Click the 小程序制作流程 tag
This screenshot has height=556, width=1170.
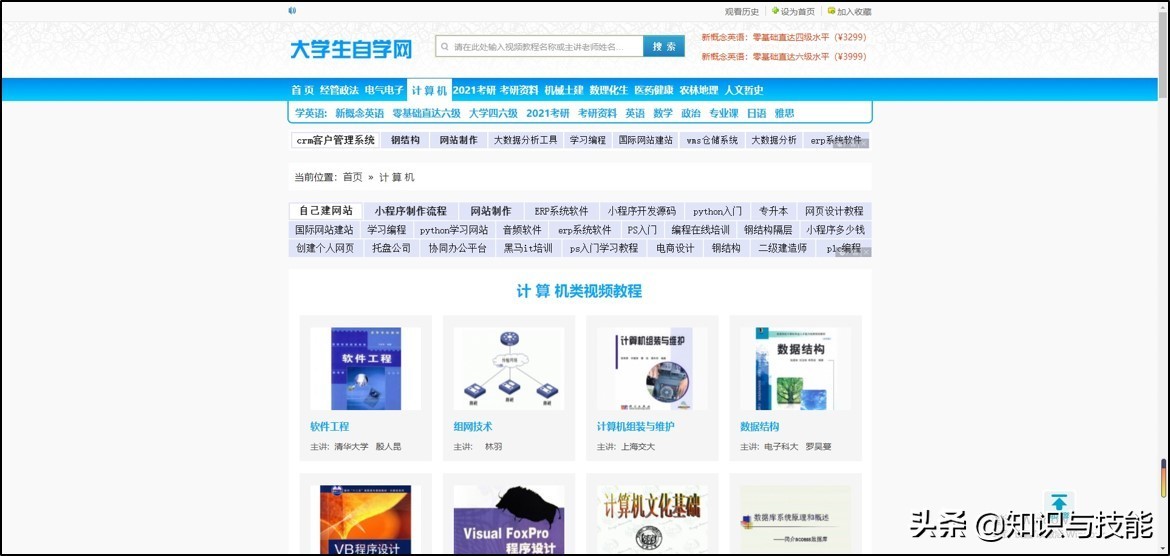tap(410, 211)
